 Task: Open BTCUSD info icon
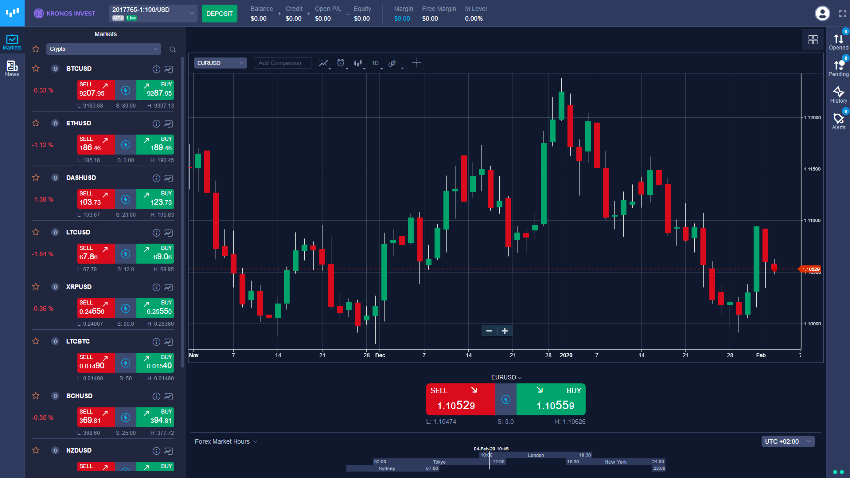click(156, 69)
